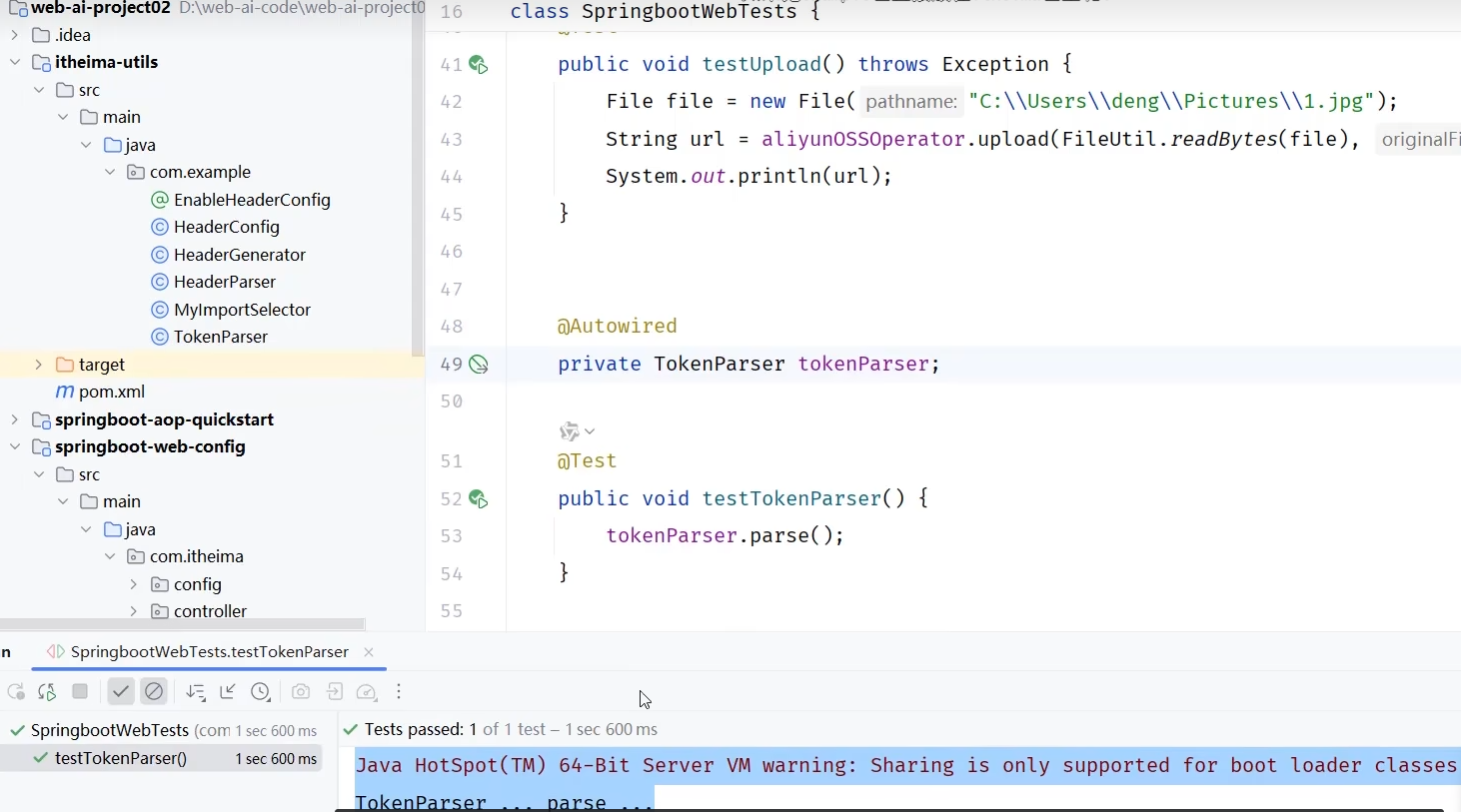
Task: Expand the springboot-aop-quickstart module
Action: (x=15, y=419)
